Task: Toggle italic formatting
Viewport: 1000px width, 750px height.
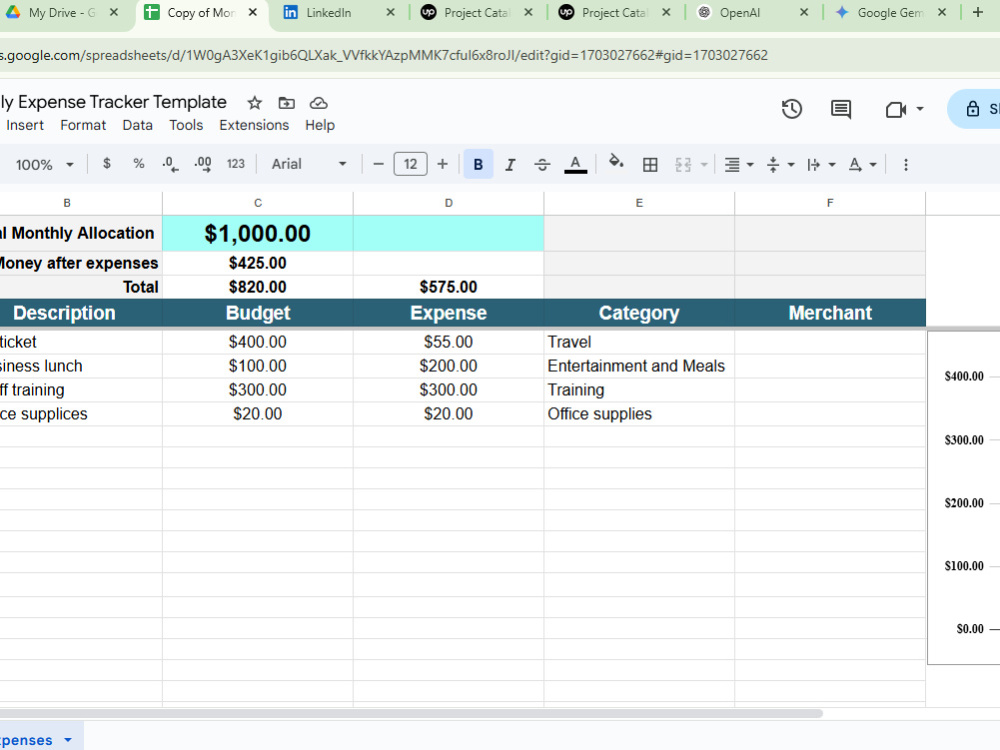Action: [510, 165]
